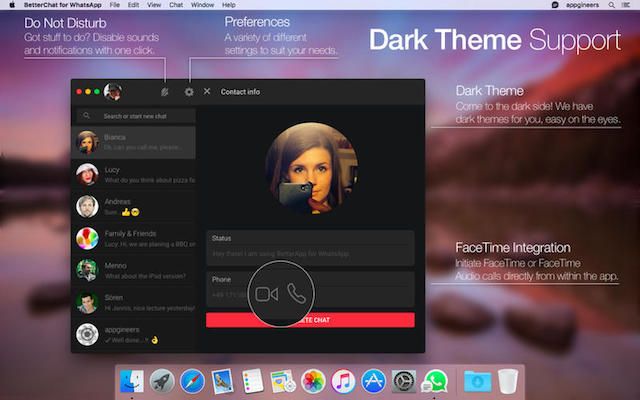The width and height of the screenshot is (640, 400).
Task: Start a FaceTime video call
Action: 267,294
